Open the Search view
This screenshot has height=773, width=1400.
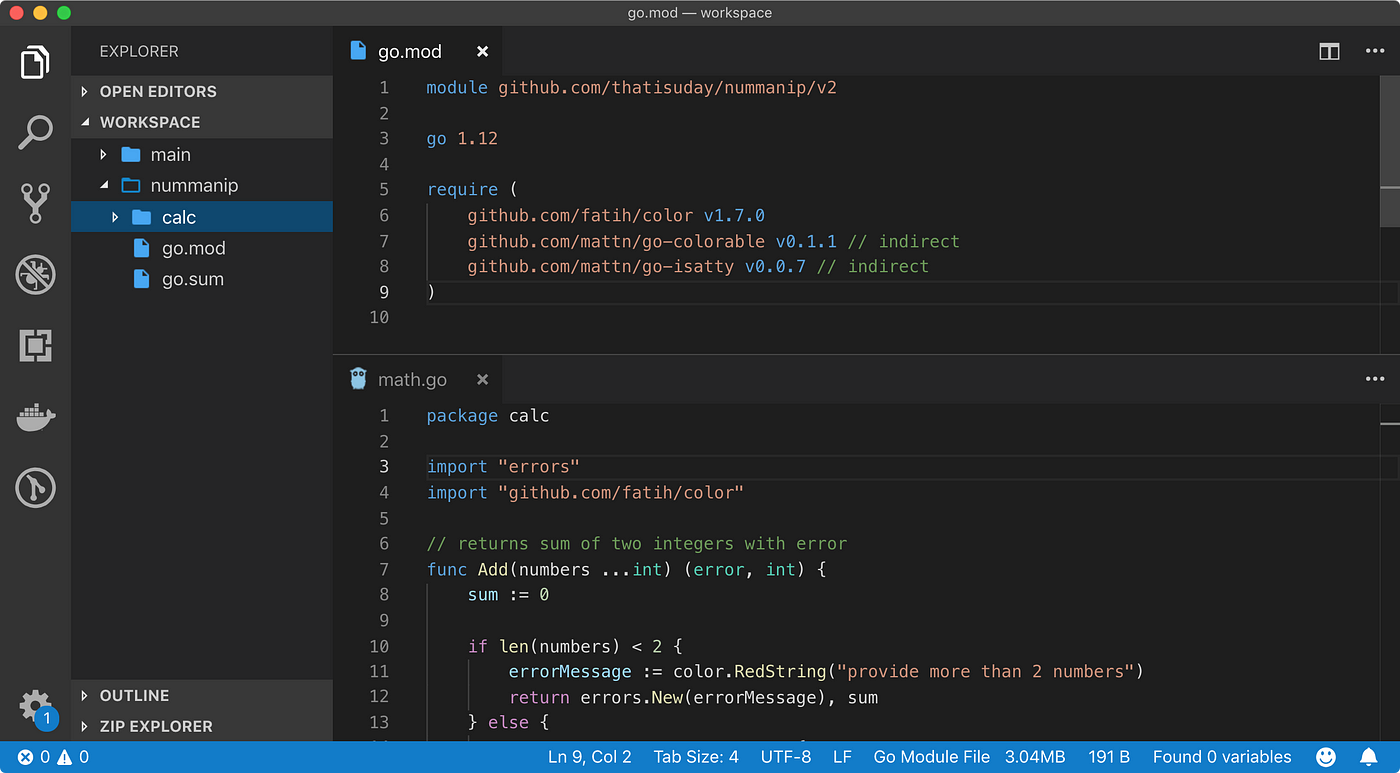pos(35,132)
